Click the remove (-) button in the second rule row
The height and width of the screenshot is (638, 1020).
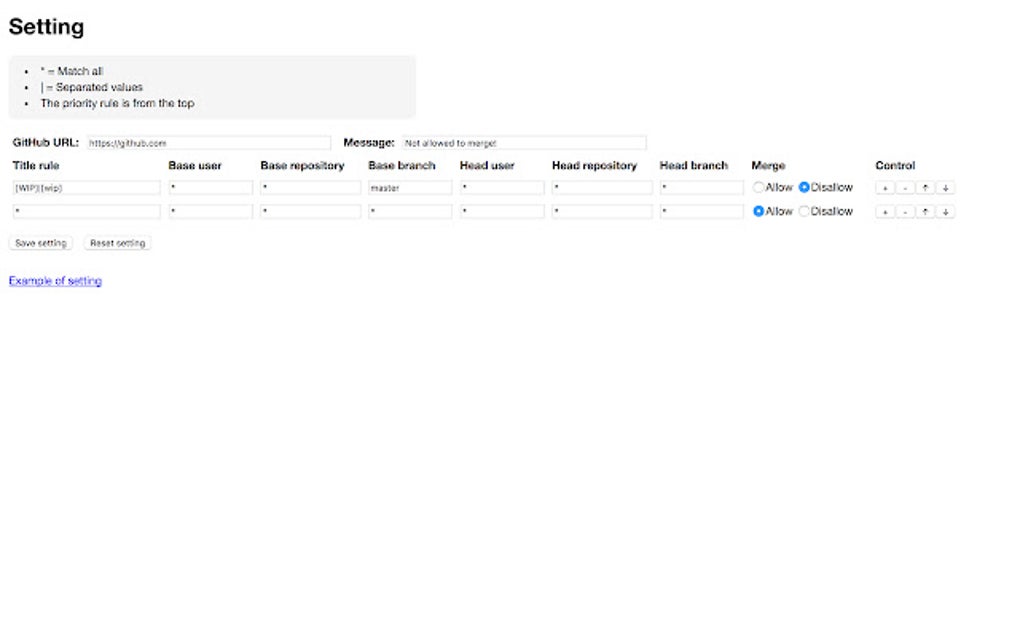pos(905,212)
